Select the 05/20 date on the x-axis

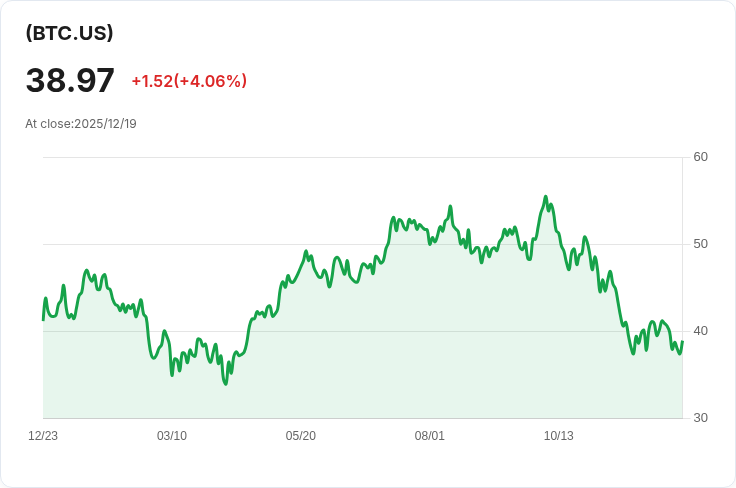click(x=301, y=436)
